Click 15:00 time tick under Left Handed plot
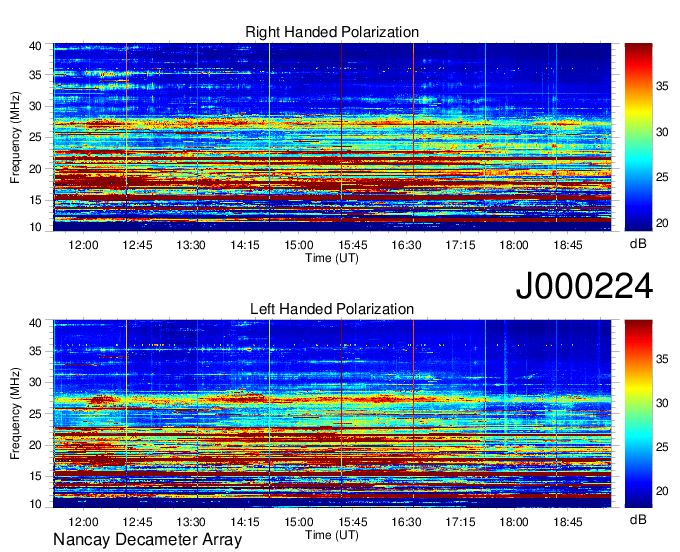Viewport: 680px width, 552px height. pos(299,522)
